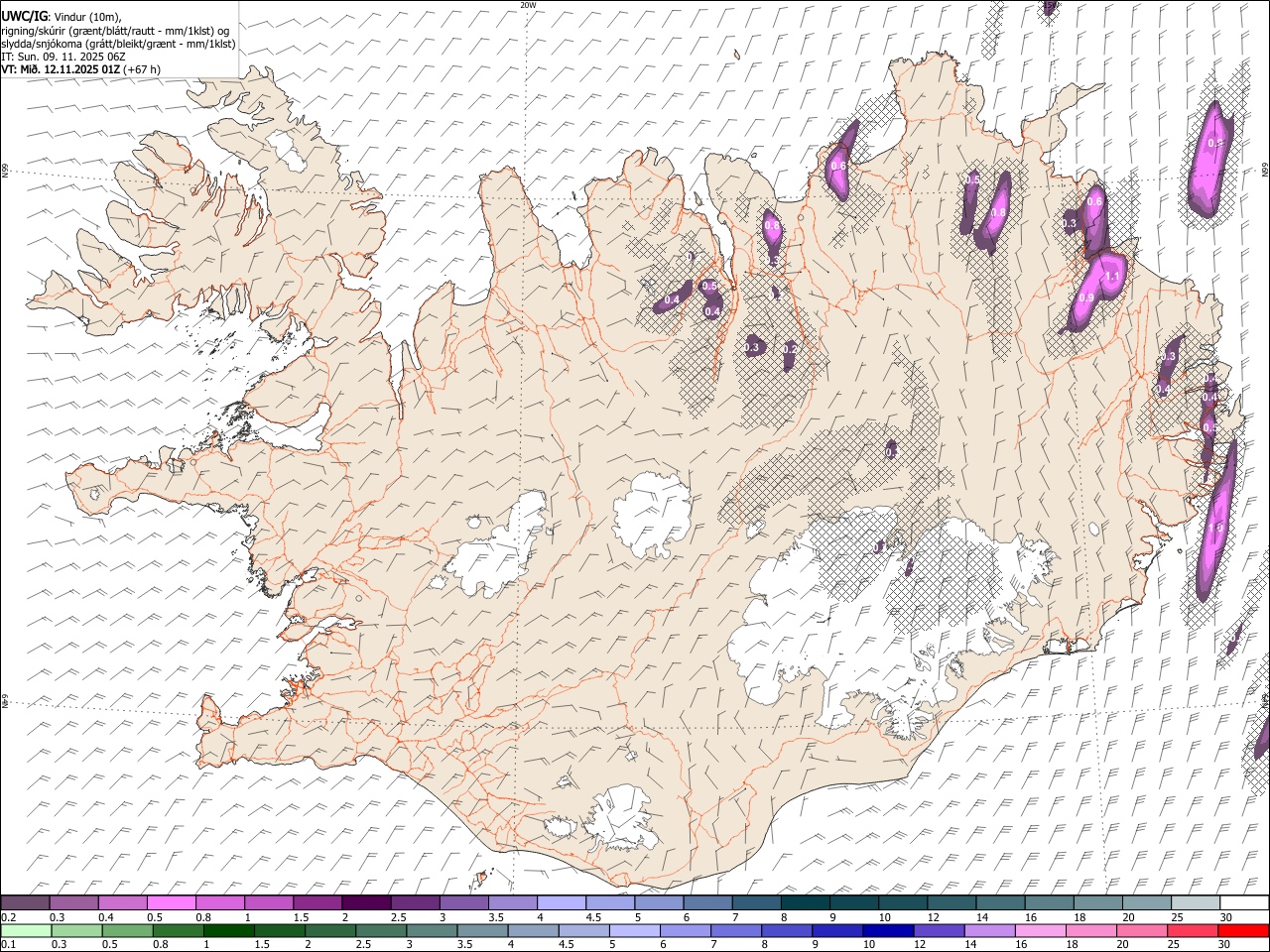Pick bright pink snow swatch between 0.5 and 0.8

click(x=172, y=903)
